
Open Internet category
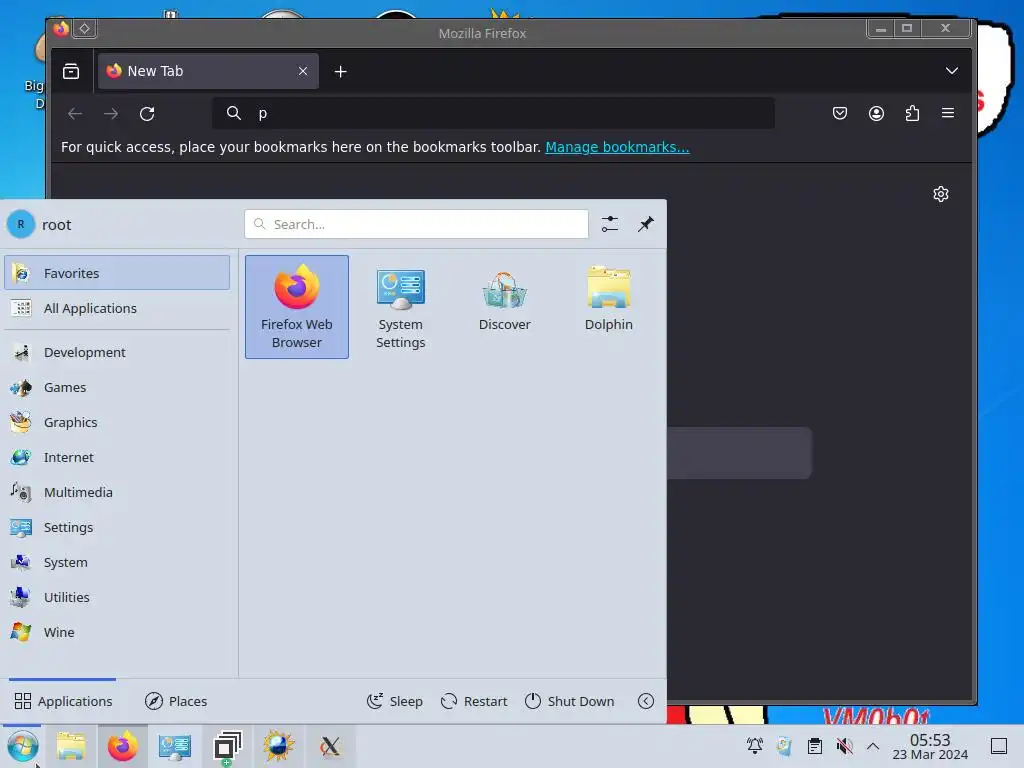point(117,457)
